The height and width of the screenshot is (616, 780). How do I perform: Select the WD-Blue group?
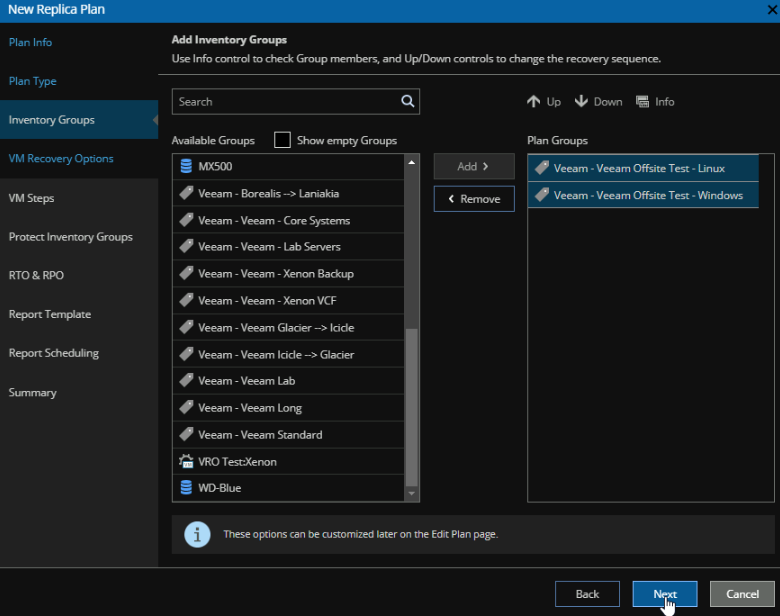289,488
